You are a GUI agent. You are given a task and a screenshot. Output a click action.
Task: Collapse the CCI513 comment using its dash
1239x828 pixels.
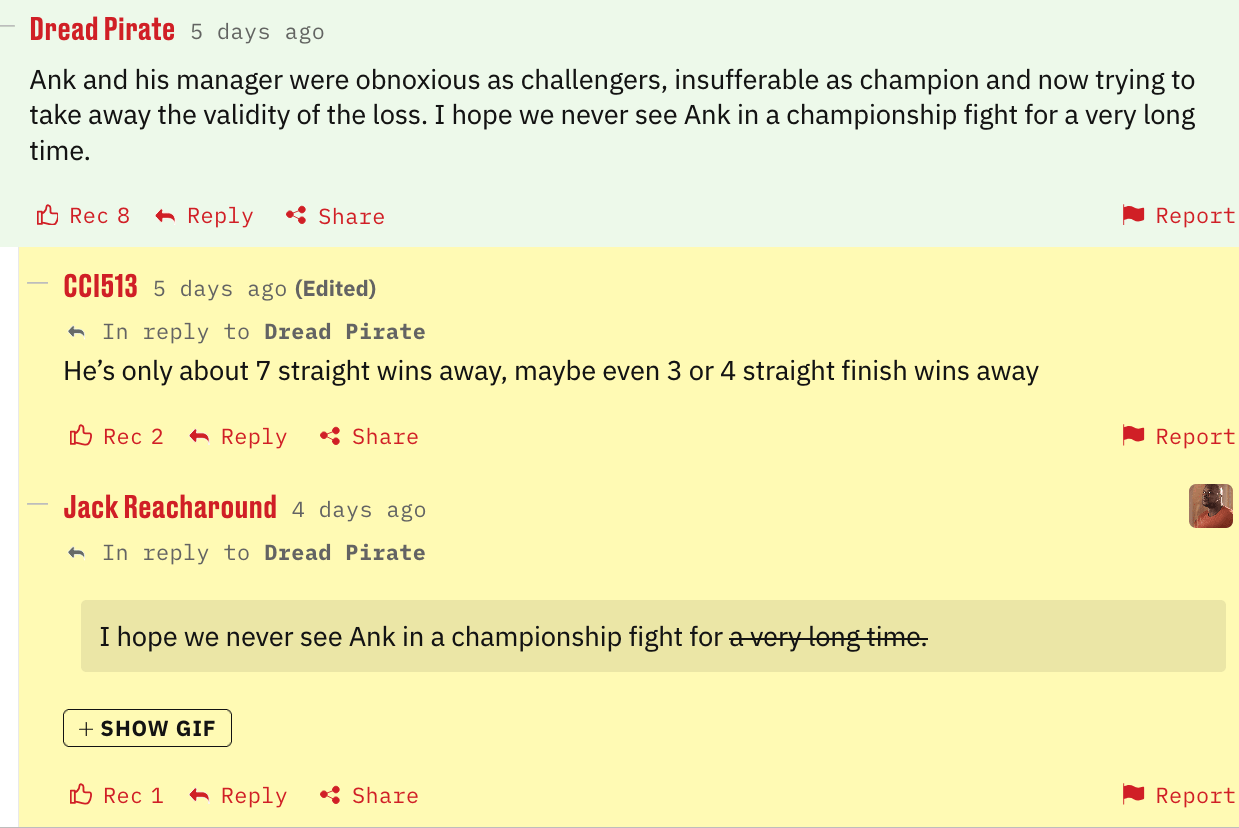pos(38,284)
